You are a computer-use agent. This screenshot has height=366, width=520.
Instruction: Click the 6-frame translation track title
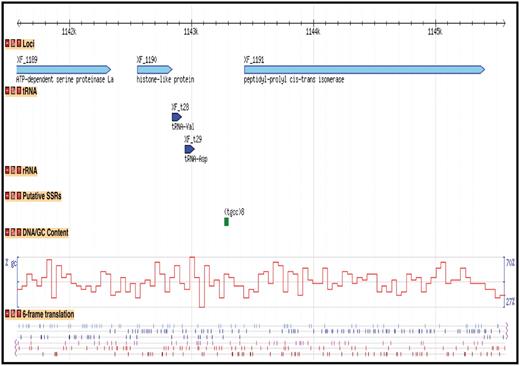click(x=48, y=314)
